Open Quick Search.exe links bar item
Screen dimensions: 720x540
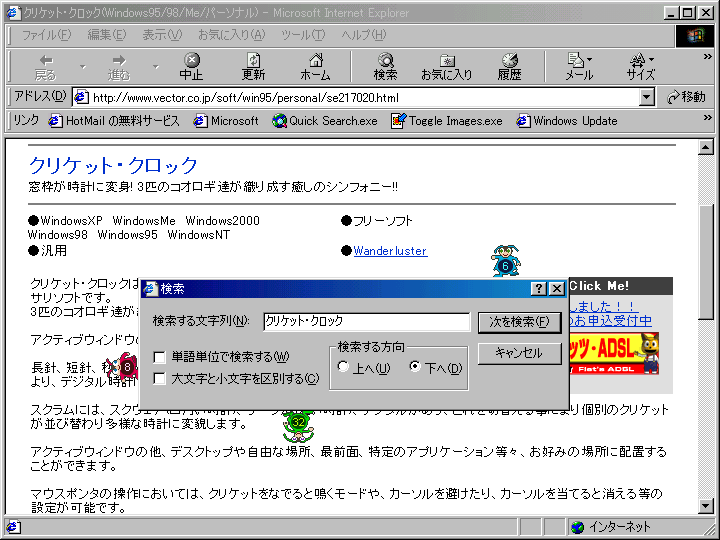pyautogui.click(x=324, y=121)
